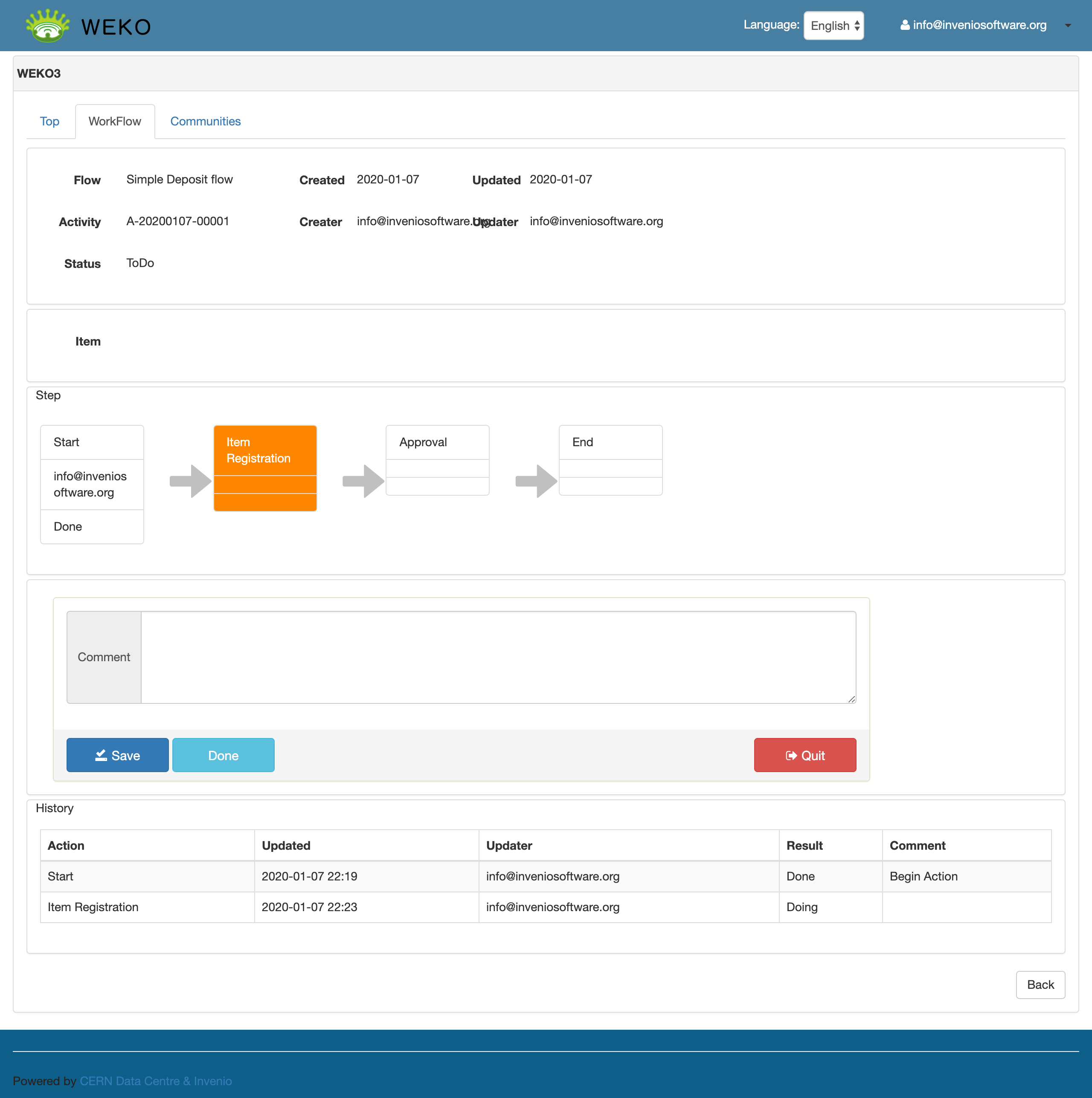Switch to the Top tab
Screen dimensions: 1092x1098
click(49, 121)
